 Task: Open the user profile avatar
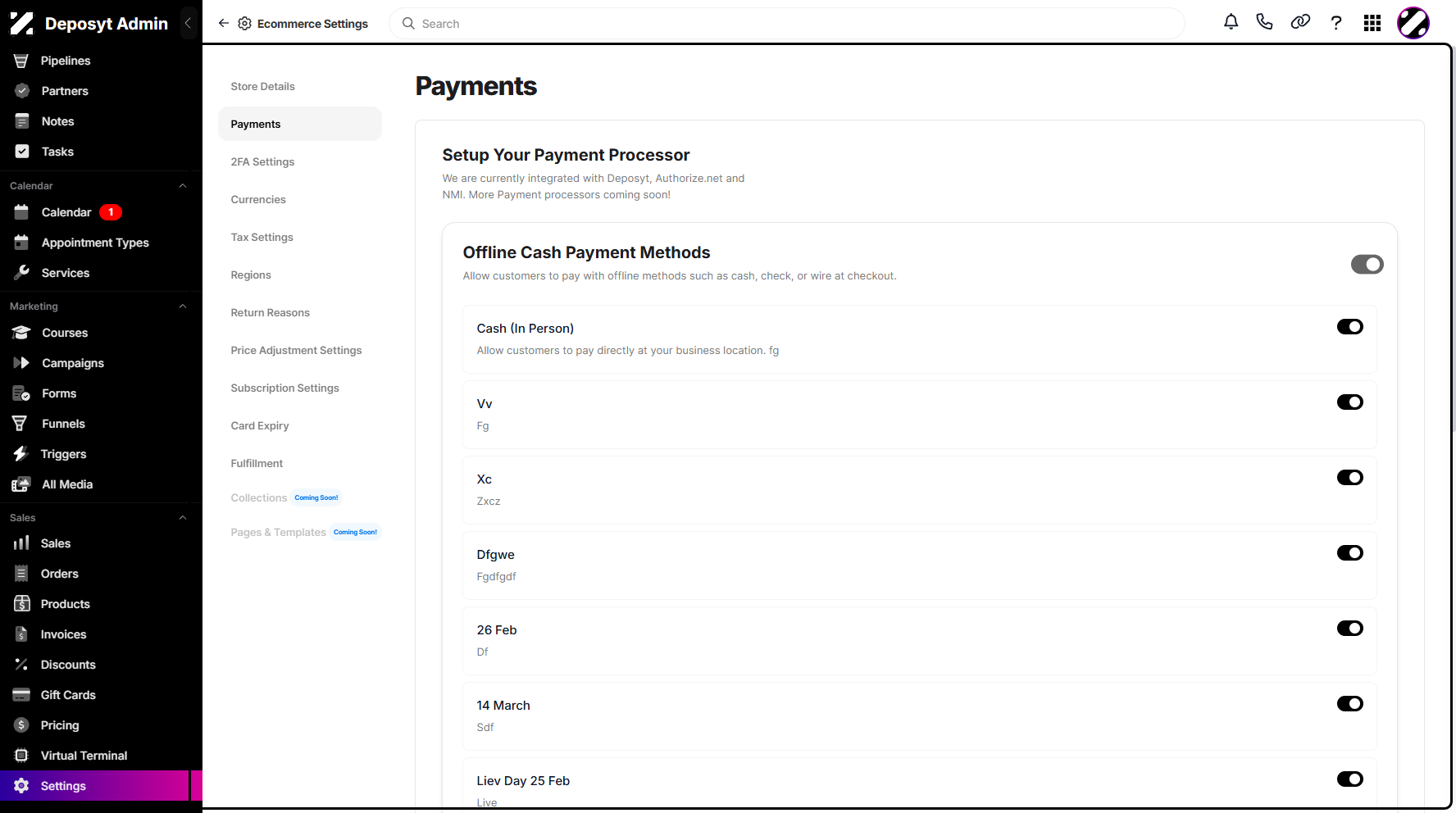(x=1413, y=23)
